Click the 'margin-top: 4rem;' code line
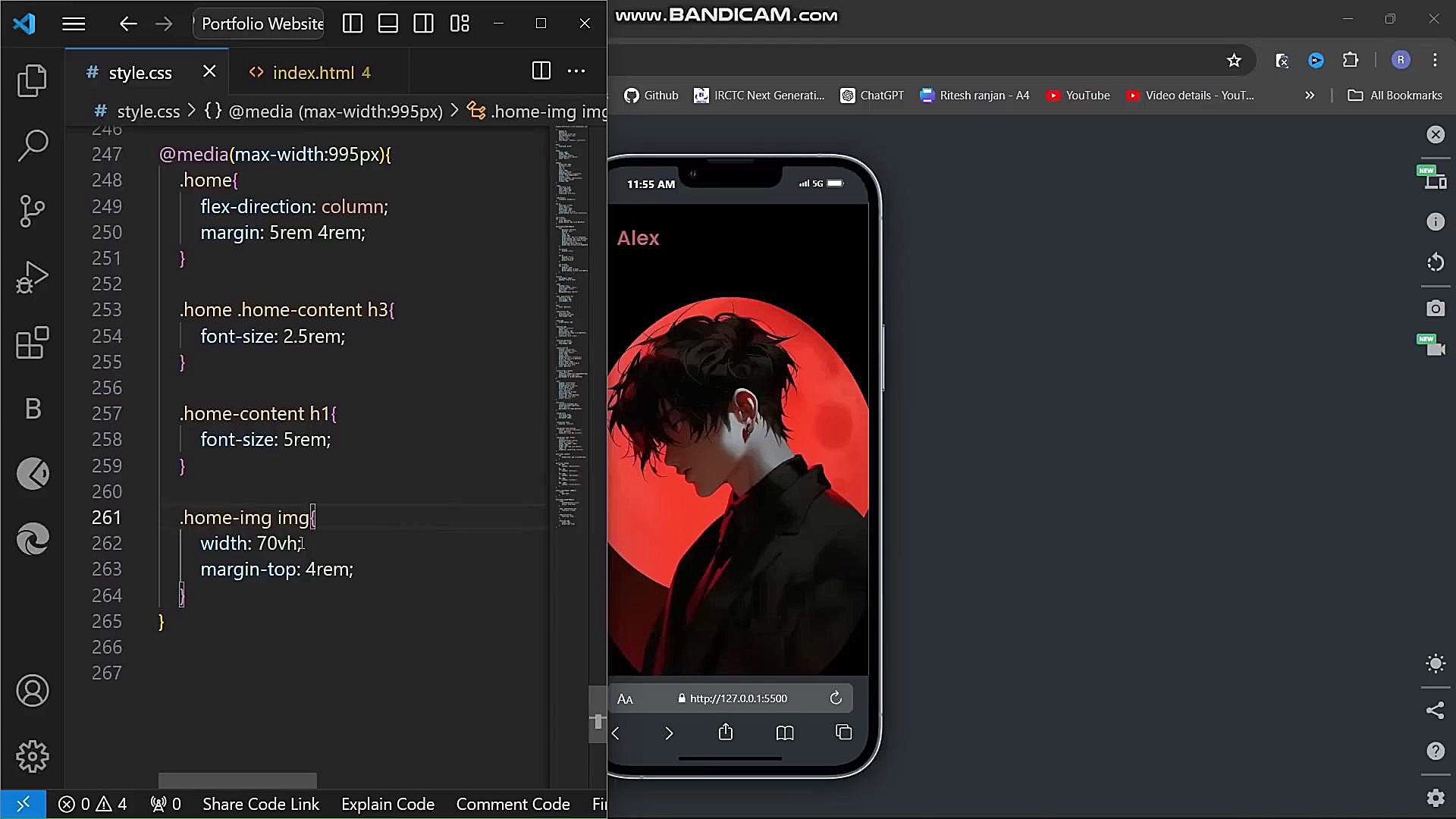 point(277,570)
